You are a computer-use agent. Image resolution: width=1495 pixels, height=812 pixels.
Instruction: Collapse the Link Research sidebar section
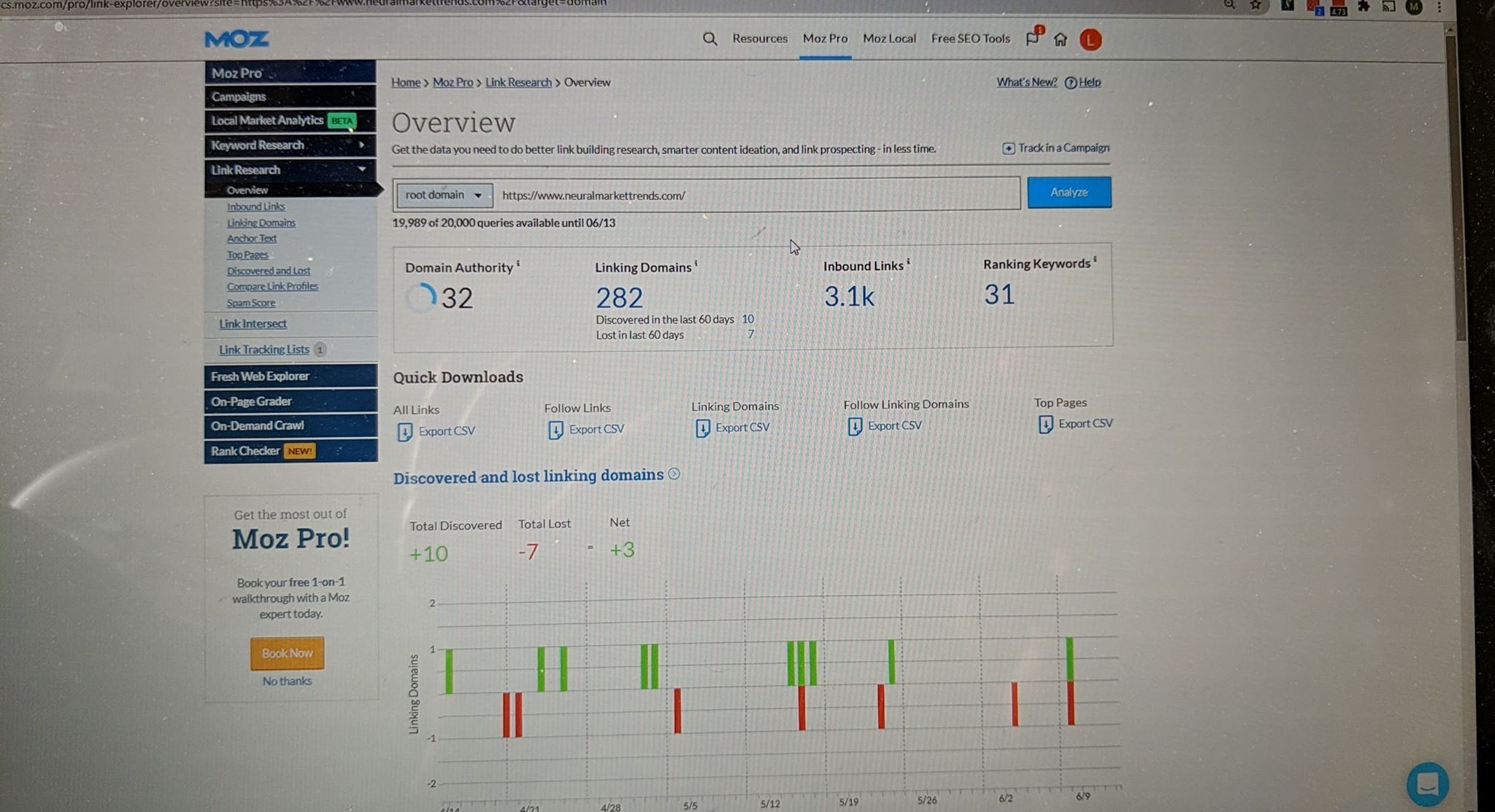pyautogui.click(x=361, y=169)
